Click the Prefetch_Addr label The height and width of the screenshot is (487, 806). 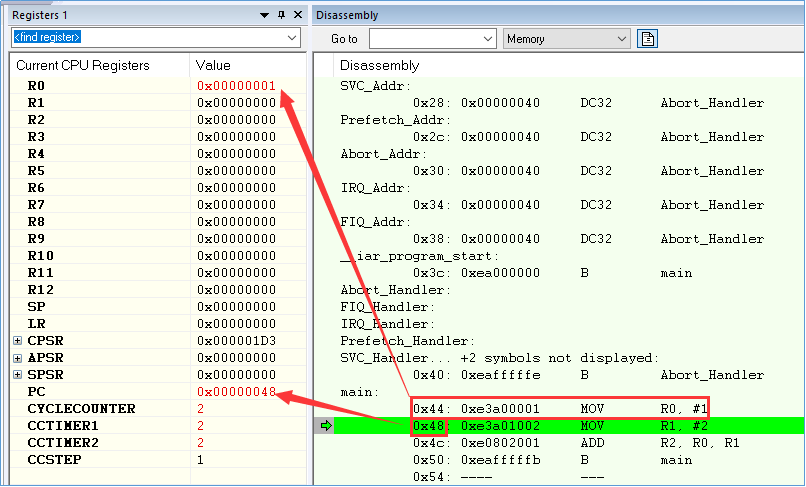[395, 119]
